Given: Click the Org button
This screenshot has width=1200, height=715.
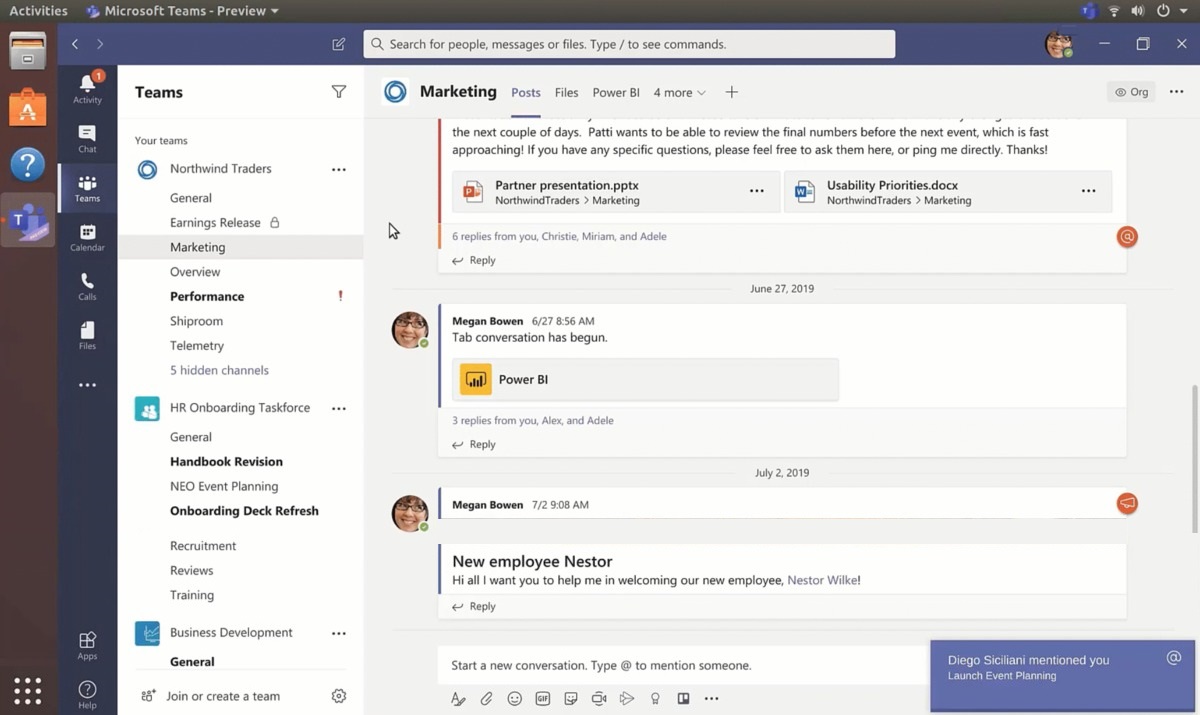Looking at the screenshot, I should point(1132,92).
